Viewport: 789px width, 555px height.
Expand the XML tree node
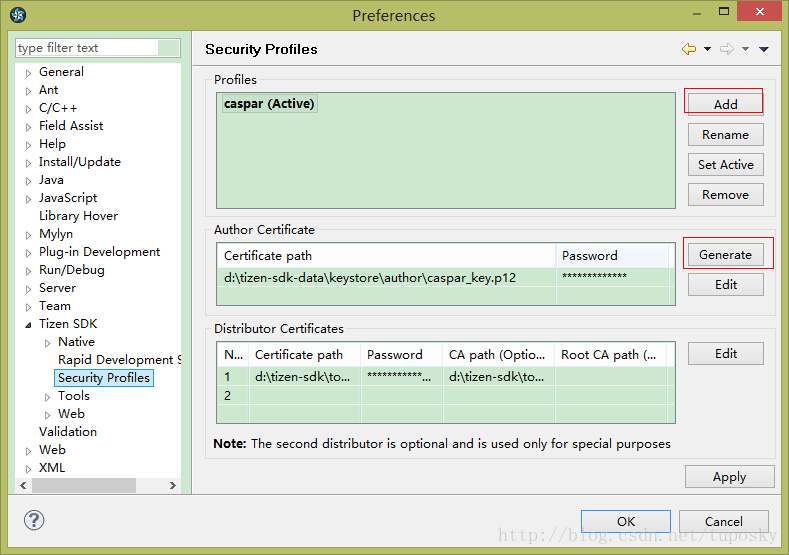(29, 469)
